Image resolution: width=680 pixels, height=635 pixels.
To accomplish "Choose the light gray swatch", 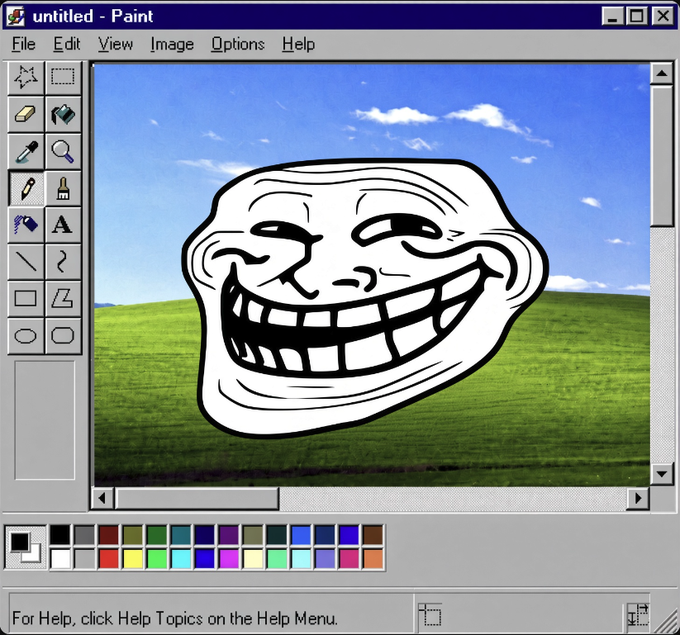I will 84,559.
